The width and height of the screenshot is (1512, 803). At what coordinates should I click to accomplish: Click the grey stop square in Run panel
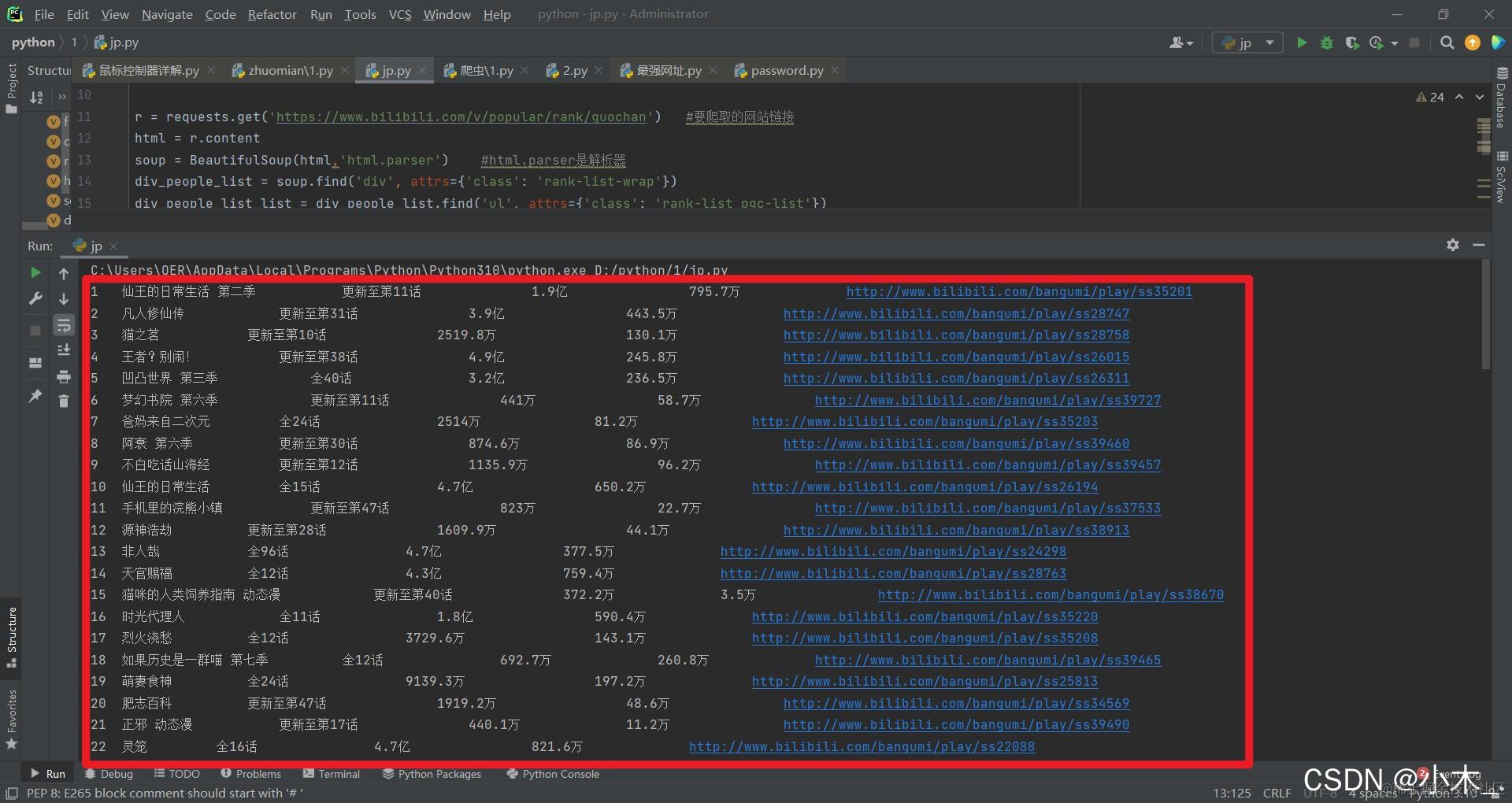click(35, 331)
